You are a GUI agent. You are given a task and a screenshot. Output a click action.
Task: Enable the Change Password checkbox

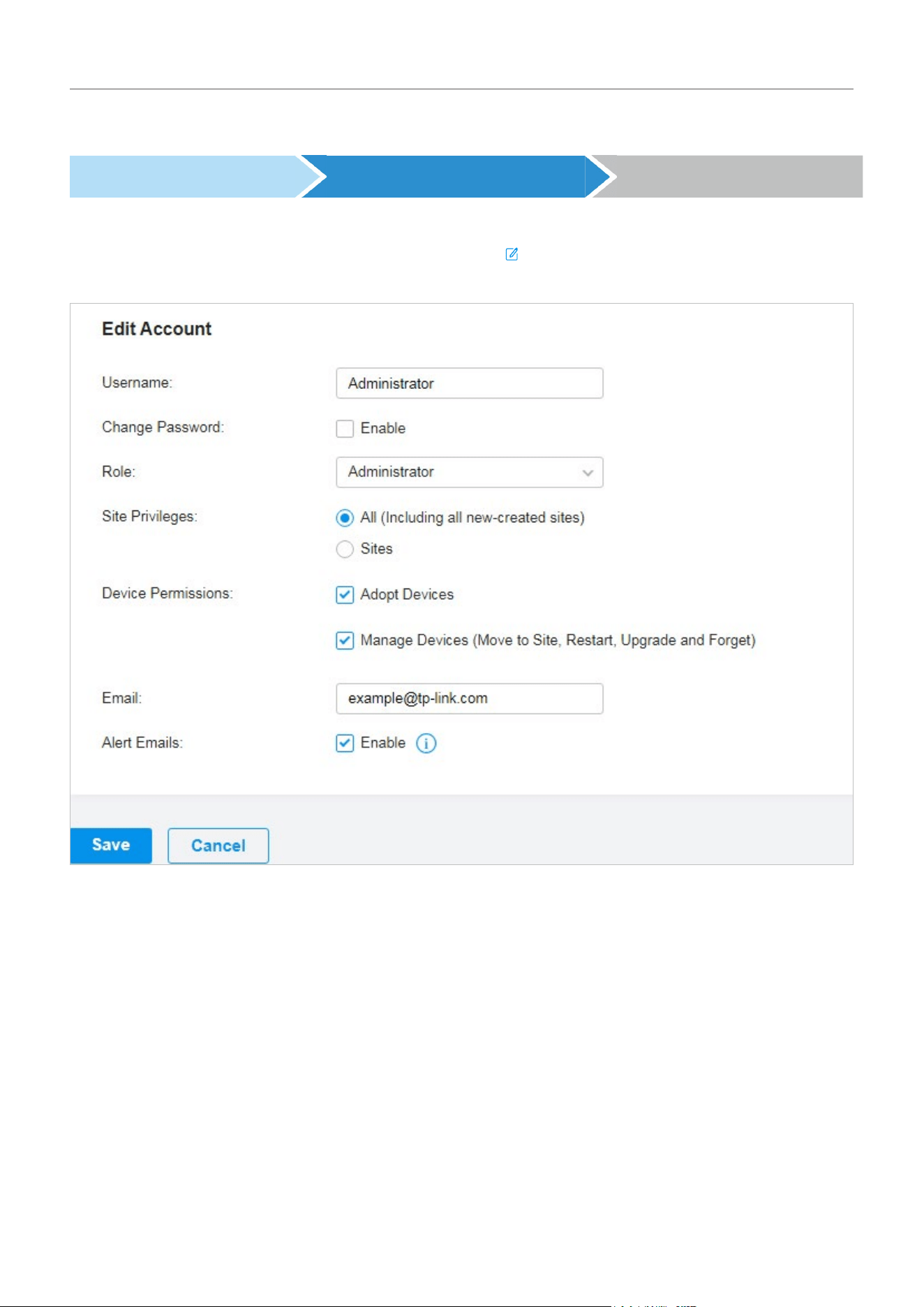(345, 429)
